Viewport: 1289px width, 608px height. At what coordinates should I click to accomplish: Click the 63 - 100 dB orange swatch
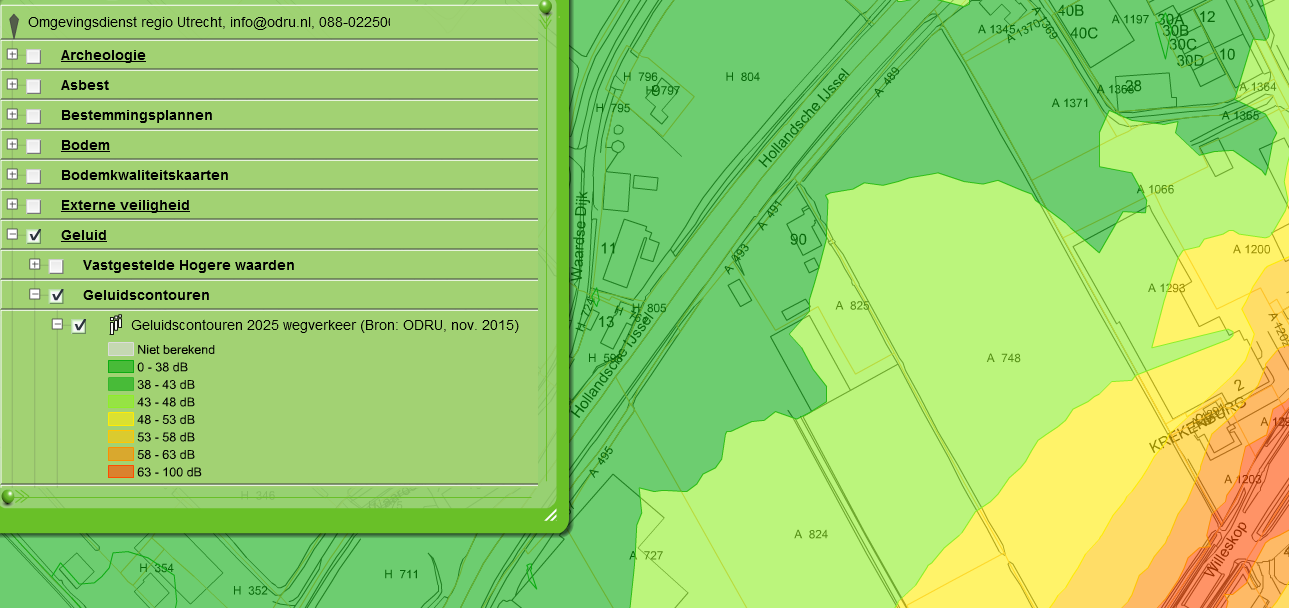click(x=120, y=472)
